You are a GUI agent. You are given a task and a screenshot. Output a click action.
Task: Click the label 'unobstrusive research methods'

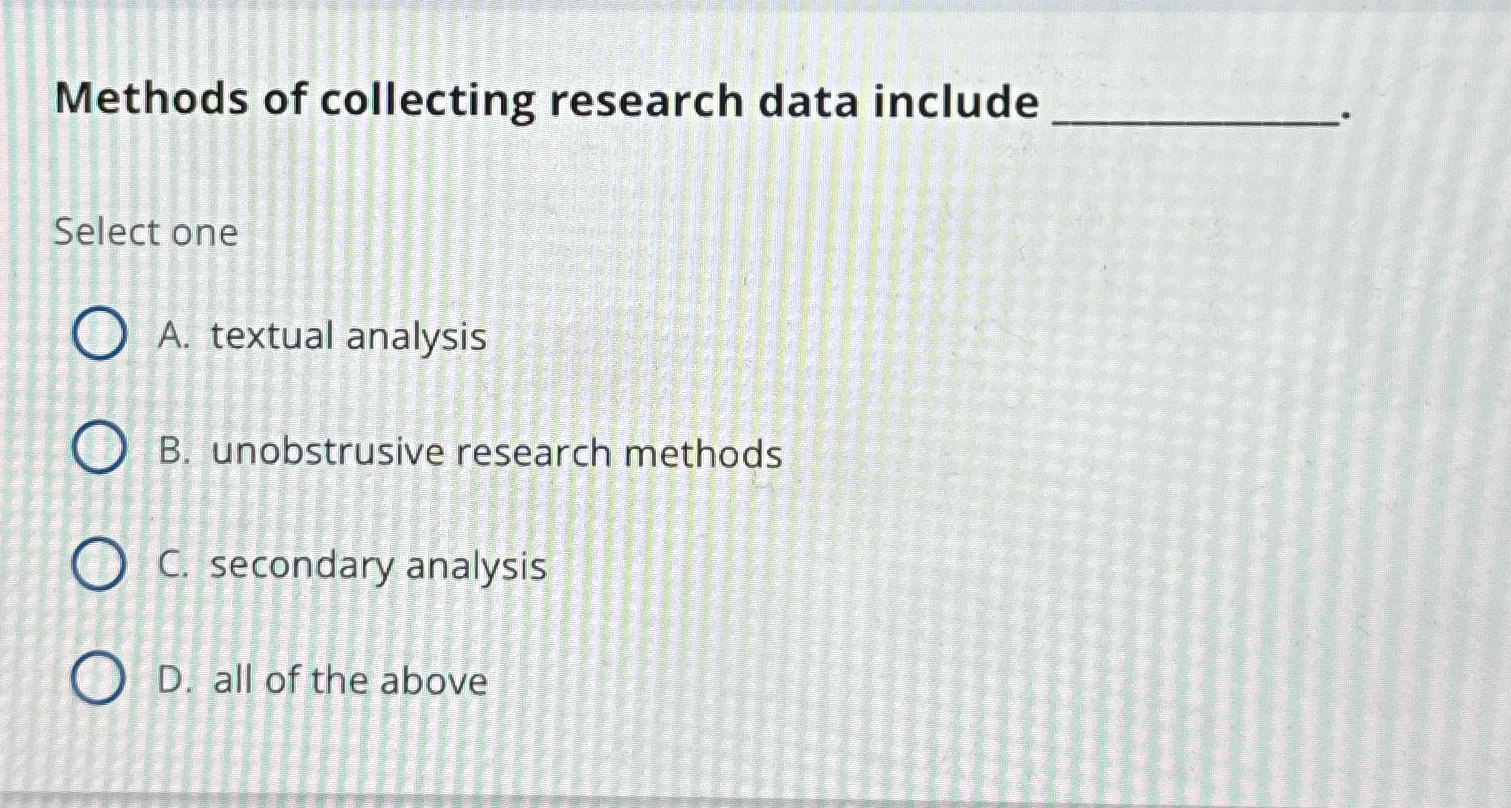point(495,454)
